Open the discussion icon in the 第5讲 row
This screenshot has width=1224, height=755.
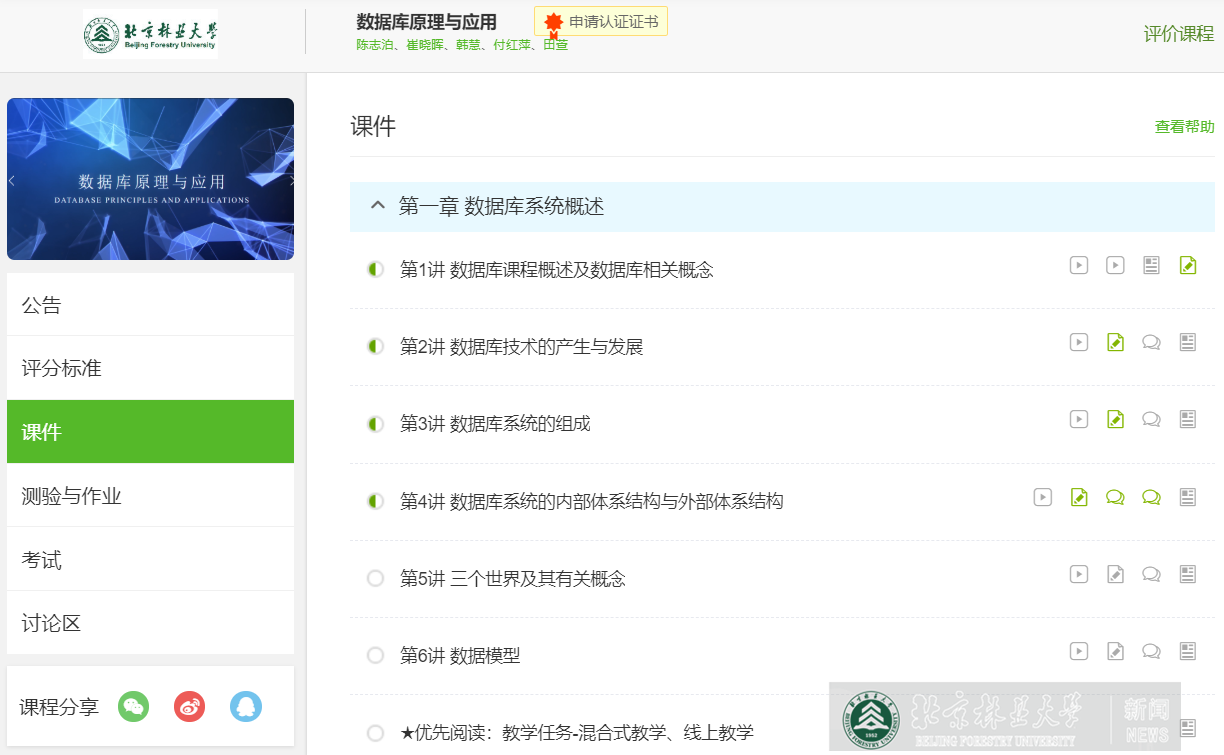pos(1151,574)
